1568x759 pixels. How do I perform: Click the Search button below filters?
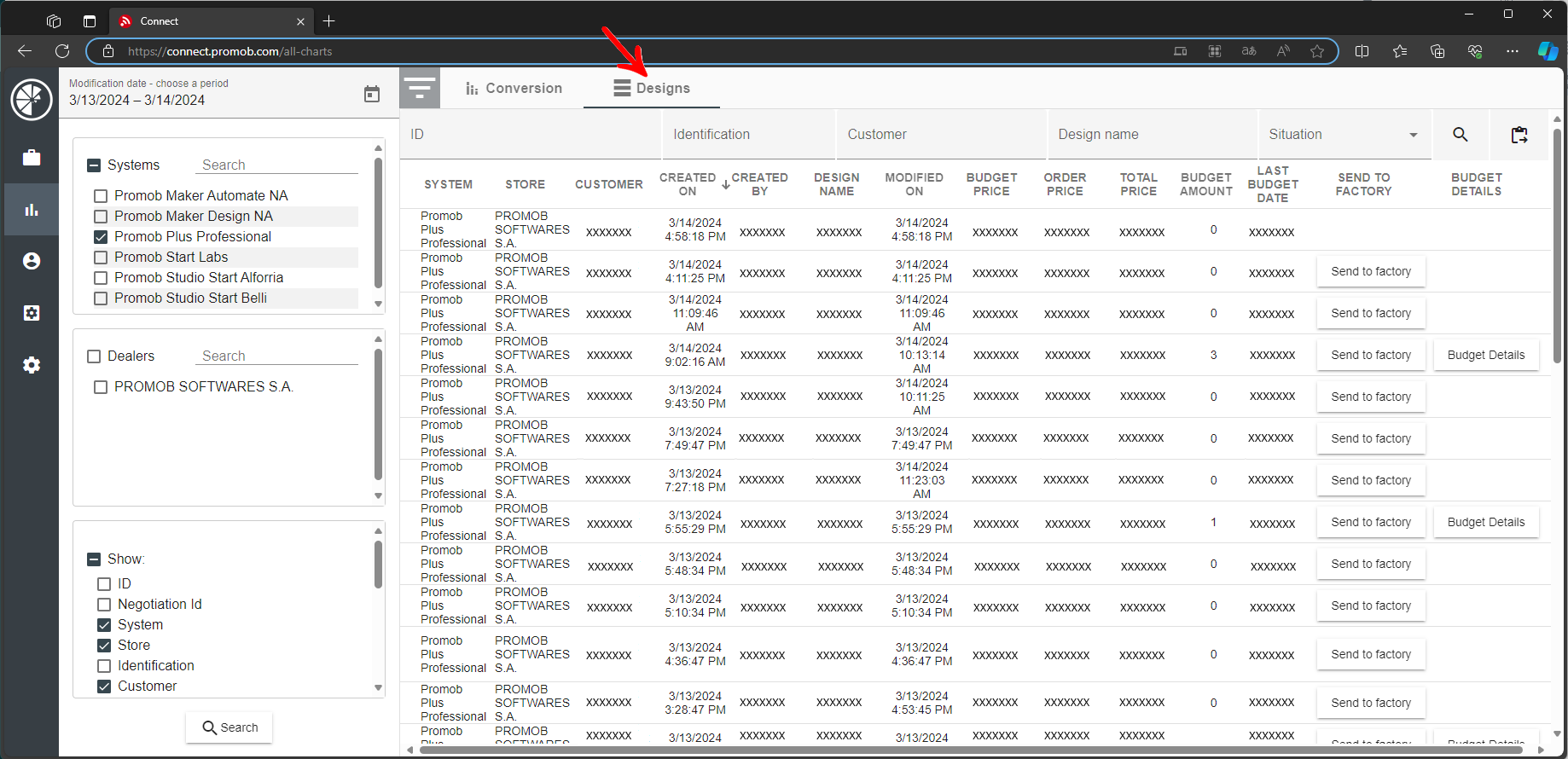point(229,727)
